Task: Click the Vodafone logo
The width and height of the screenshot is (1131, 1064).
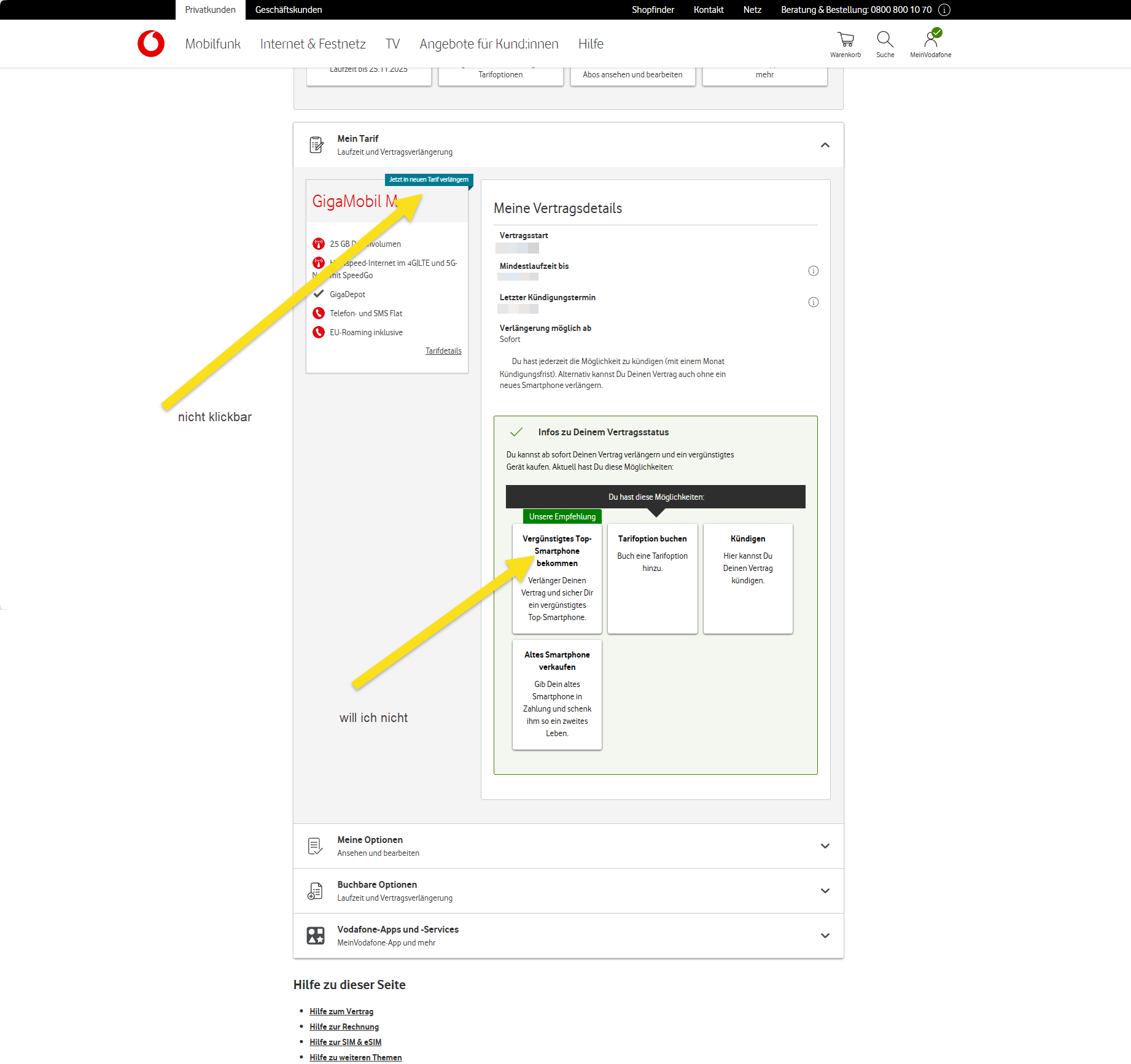Action: pos(151,44)
